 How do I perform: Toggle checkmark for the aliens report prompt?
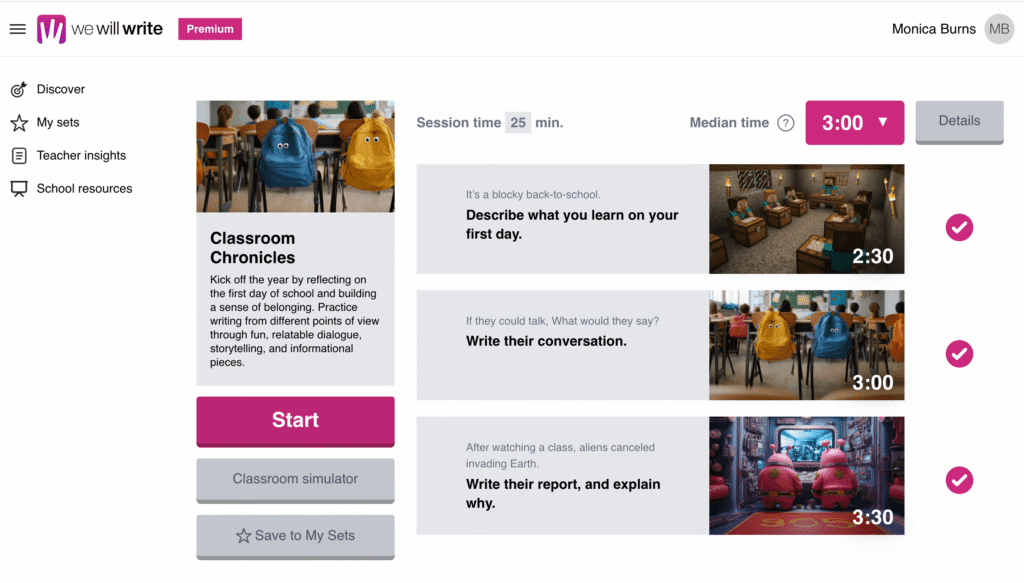pos(959,481)
